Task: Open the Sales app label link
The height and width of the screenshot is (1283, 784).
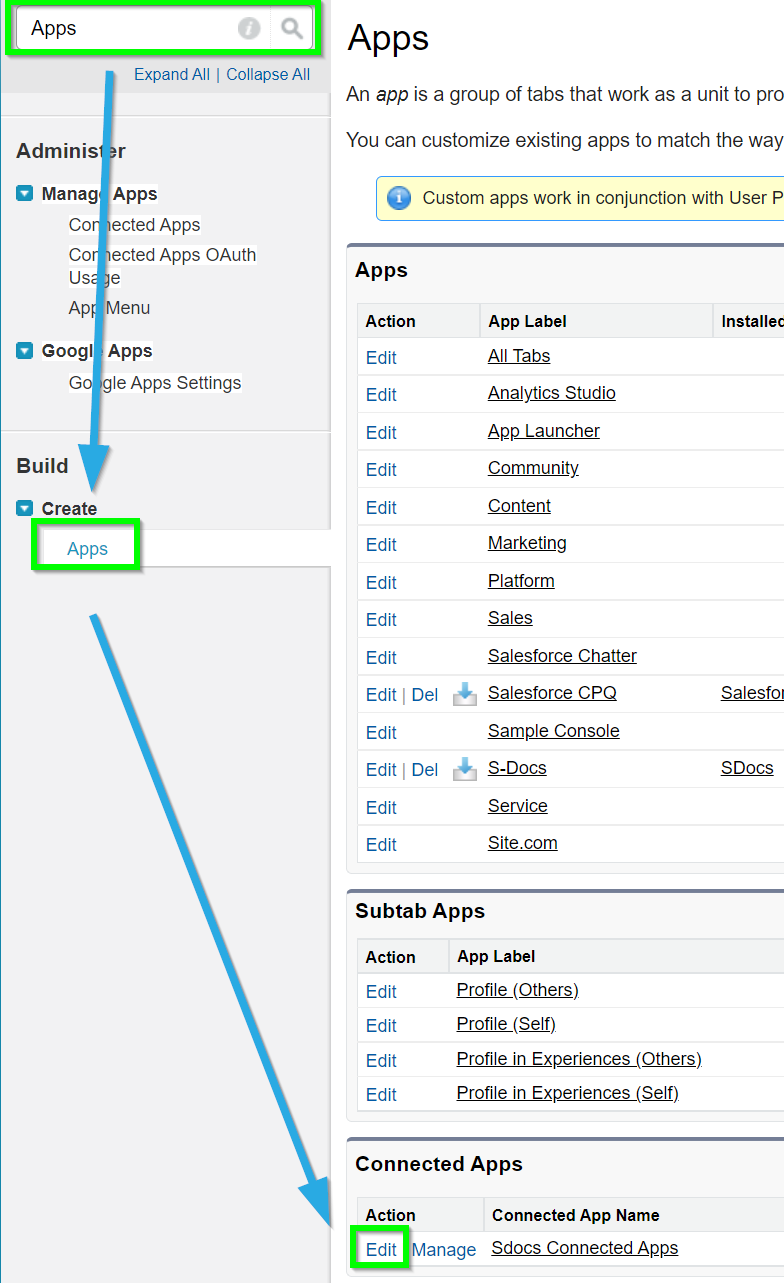Action: pos(510,618)
